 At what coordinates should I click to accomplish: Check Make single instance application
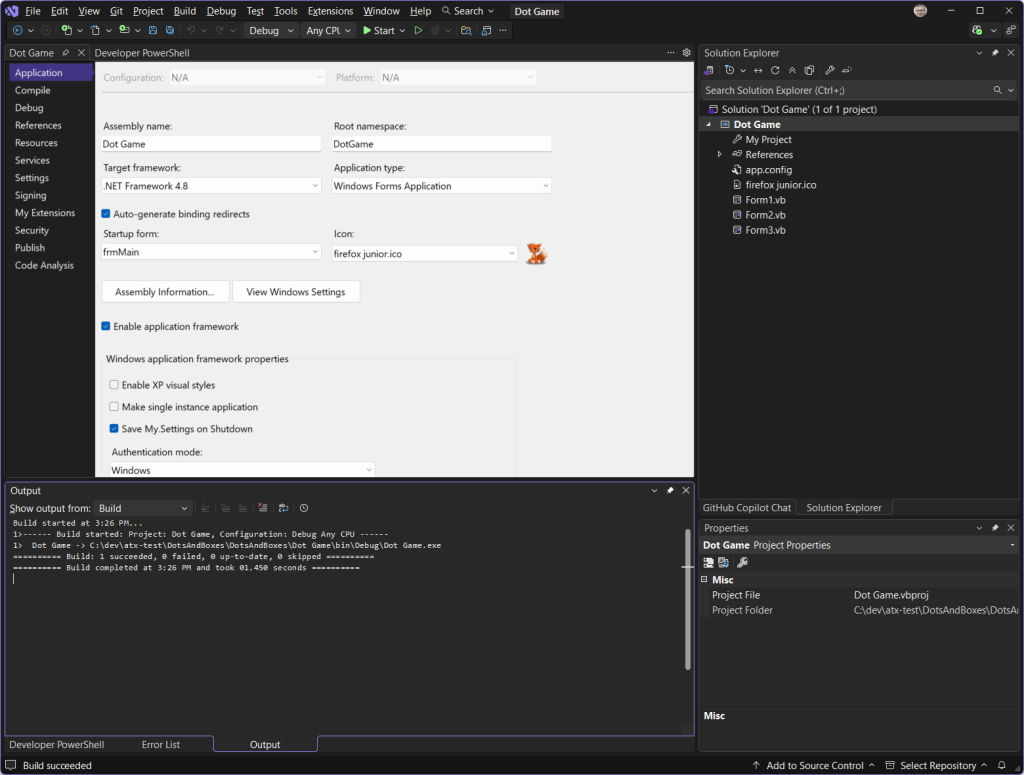click(x=113, y=406)
